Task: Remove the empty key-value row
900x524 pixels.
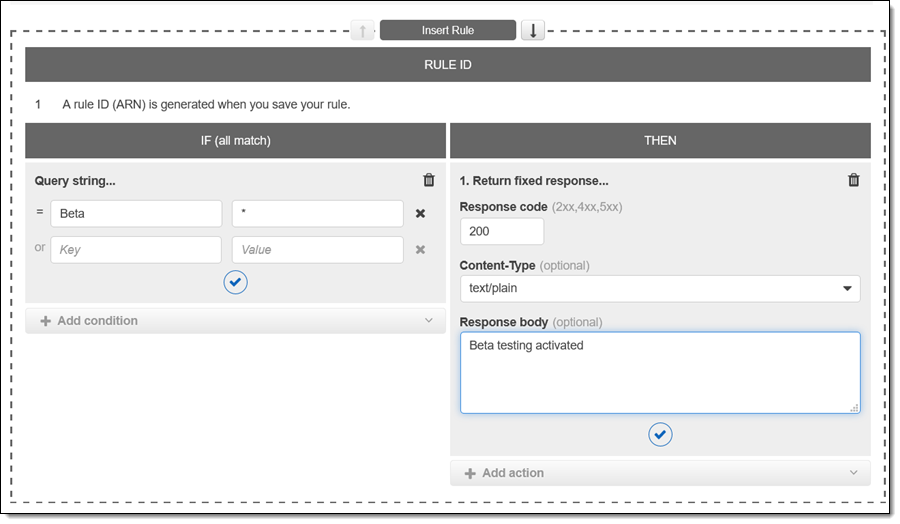Action: (421, 250)
